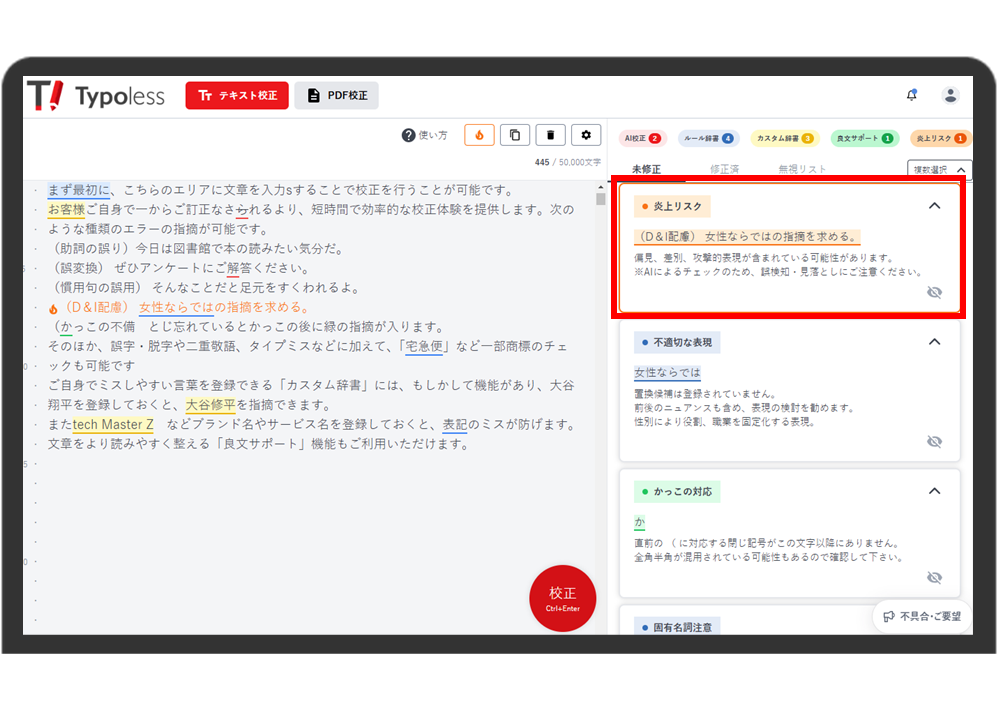This screenshot has height=718, width=998.
Task: Collapse the 不適切な表現 card
Action: 934,342
